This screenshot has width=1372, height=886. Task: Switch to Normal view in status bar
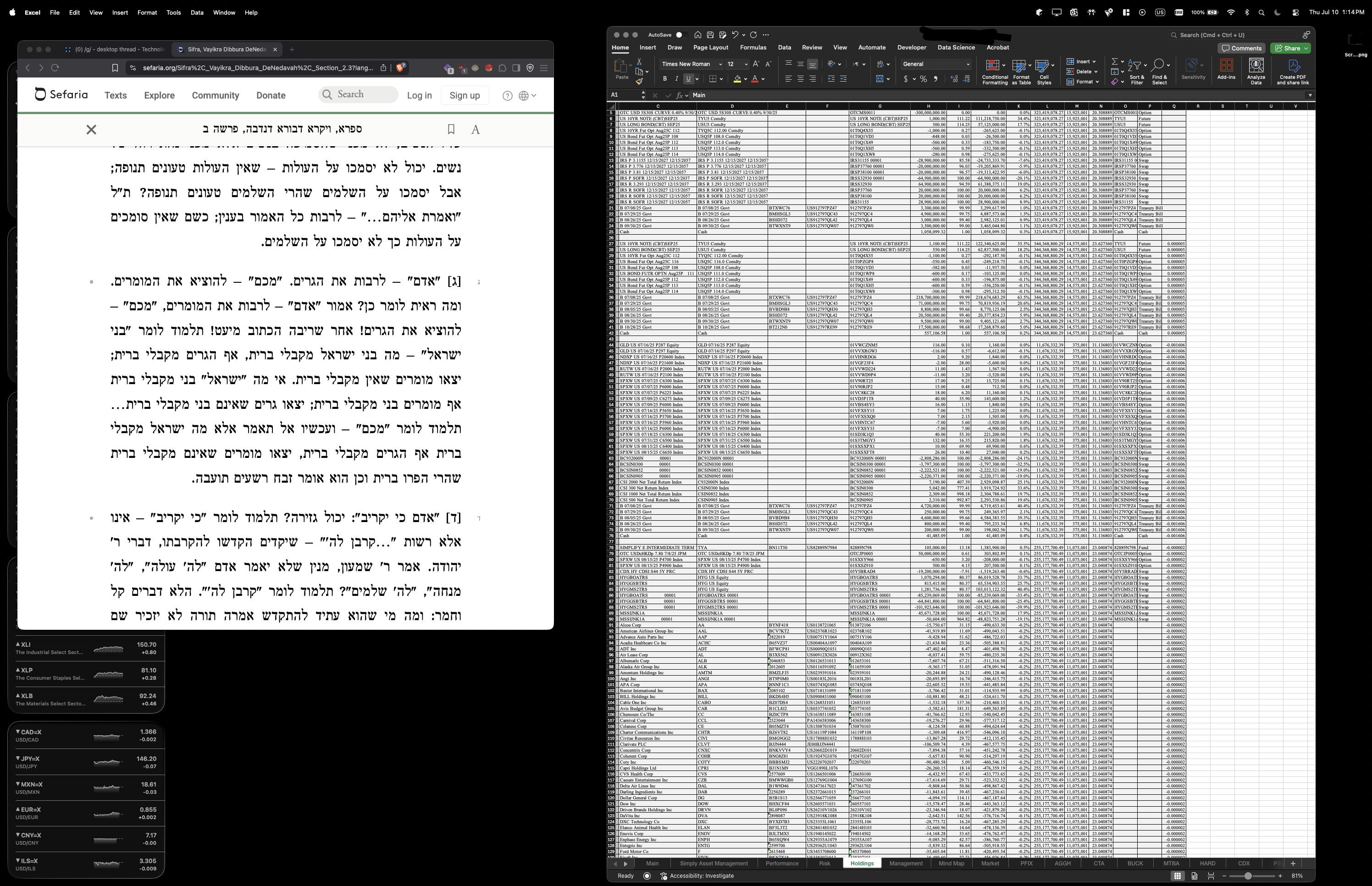1178,875
